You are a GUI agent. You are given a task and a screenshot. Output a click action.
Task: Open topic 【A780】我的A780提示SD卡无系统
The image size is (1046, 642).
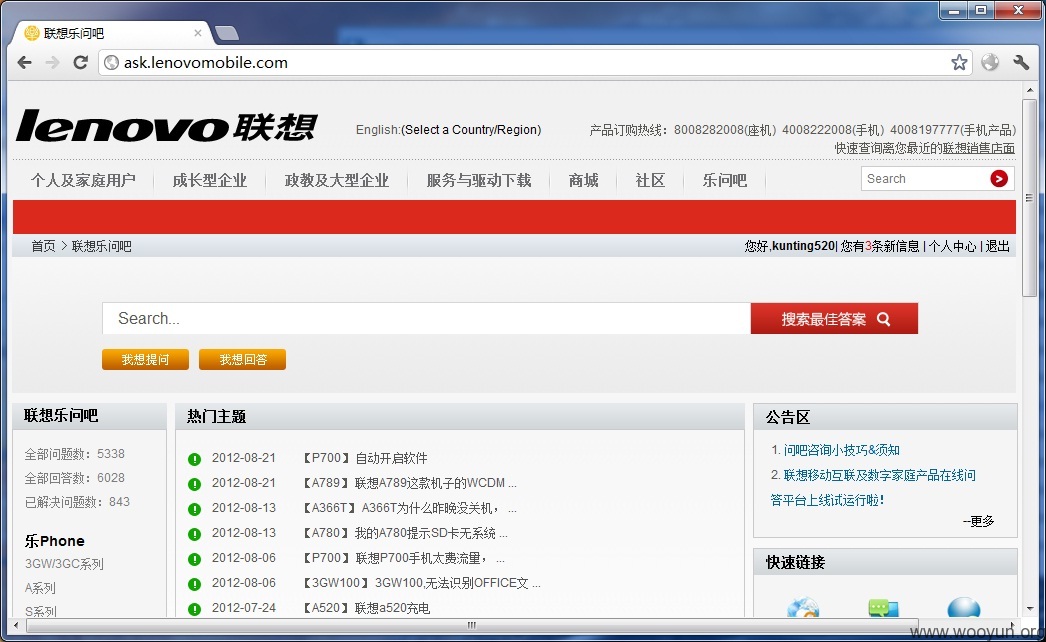point(404,533)
